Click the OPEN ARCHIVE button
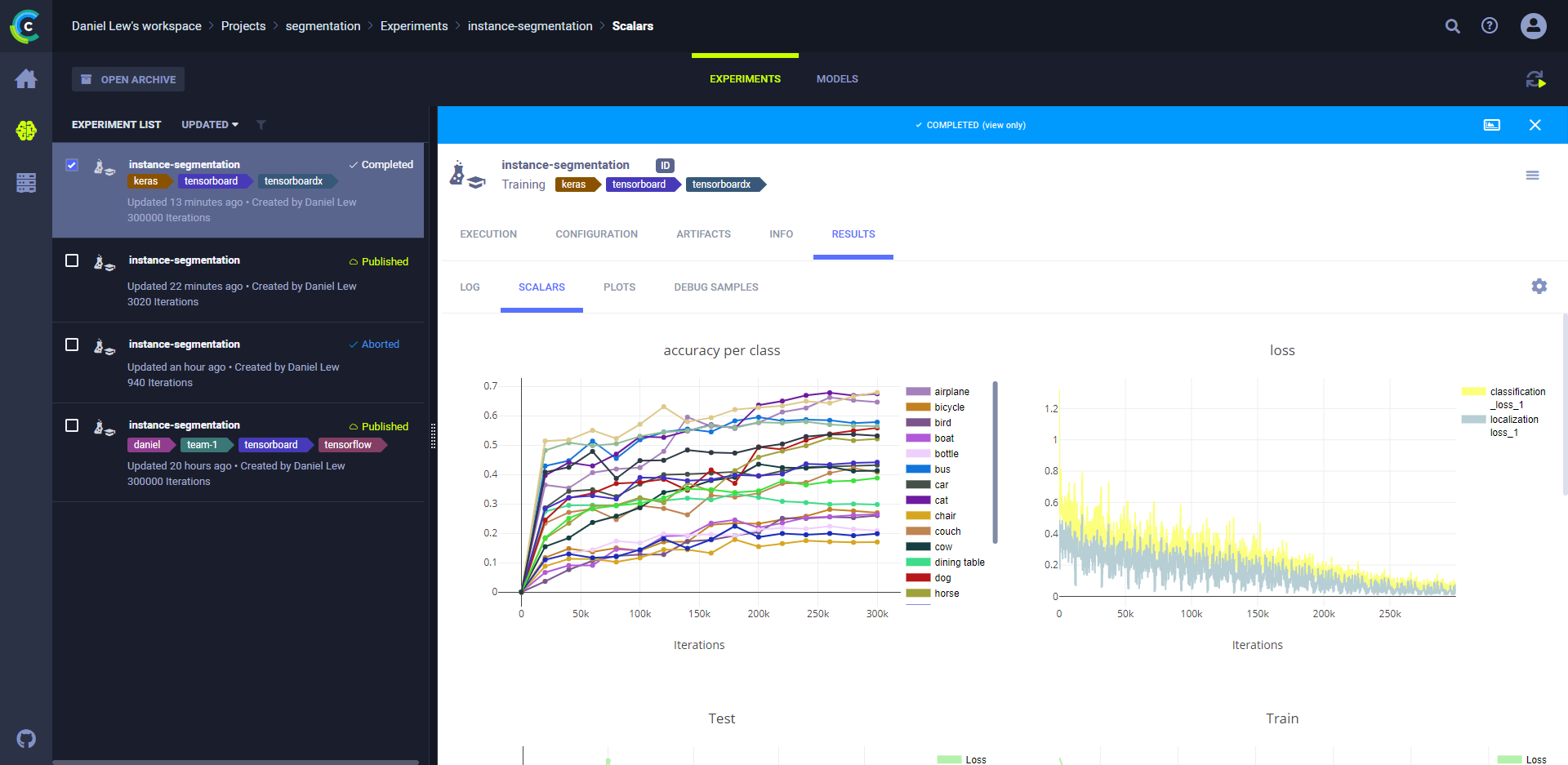 point(128,79)
